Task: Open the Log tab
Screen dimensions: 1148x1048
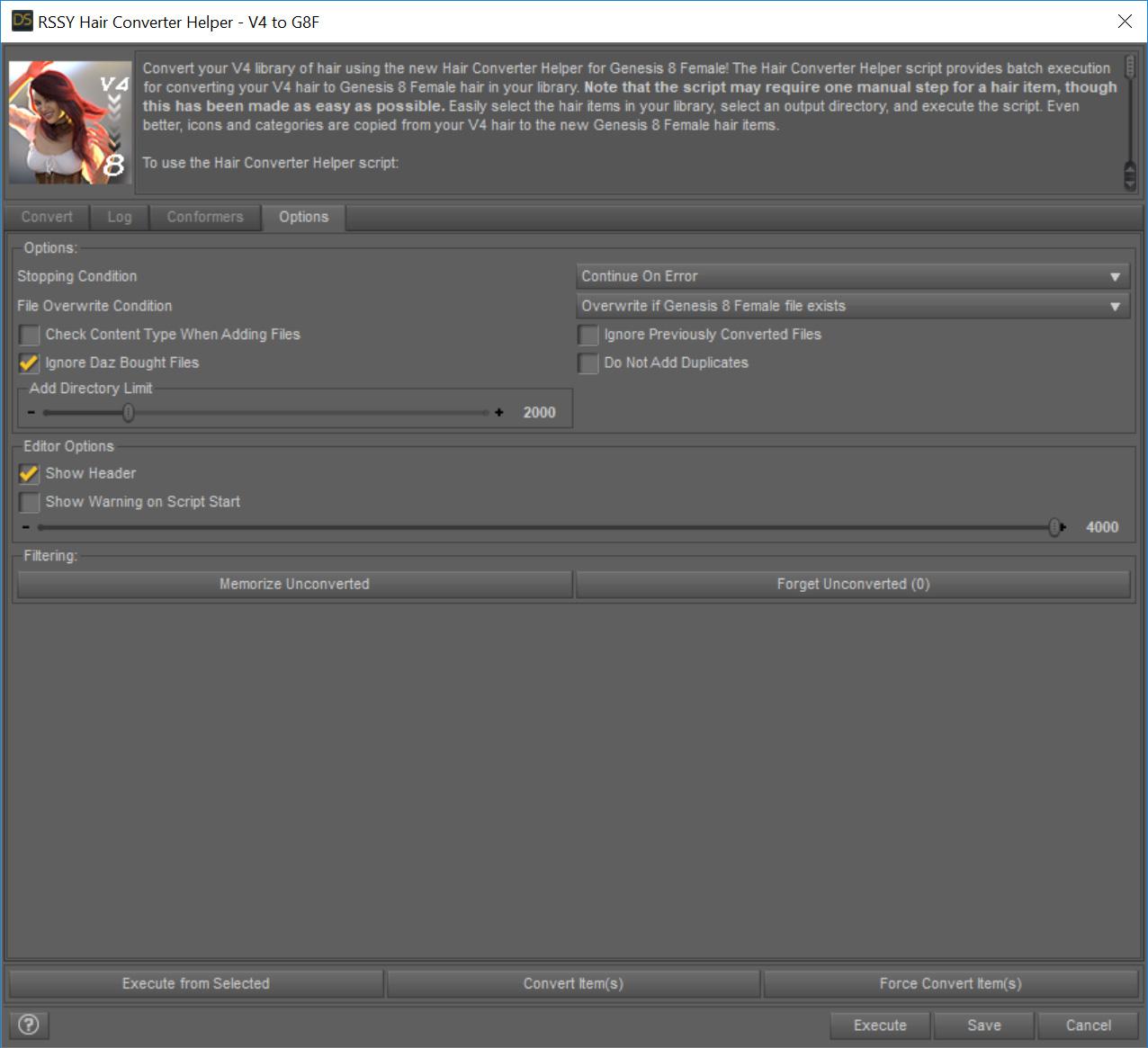Action: 120,217
